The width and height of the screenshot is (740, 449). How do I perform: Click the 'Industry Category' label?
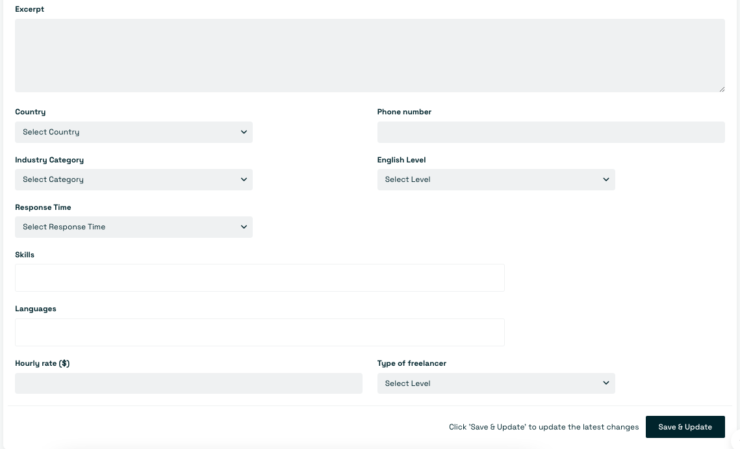click(49, 160)
